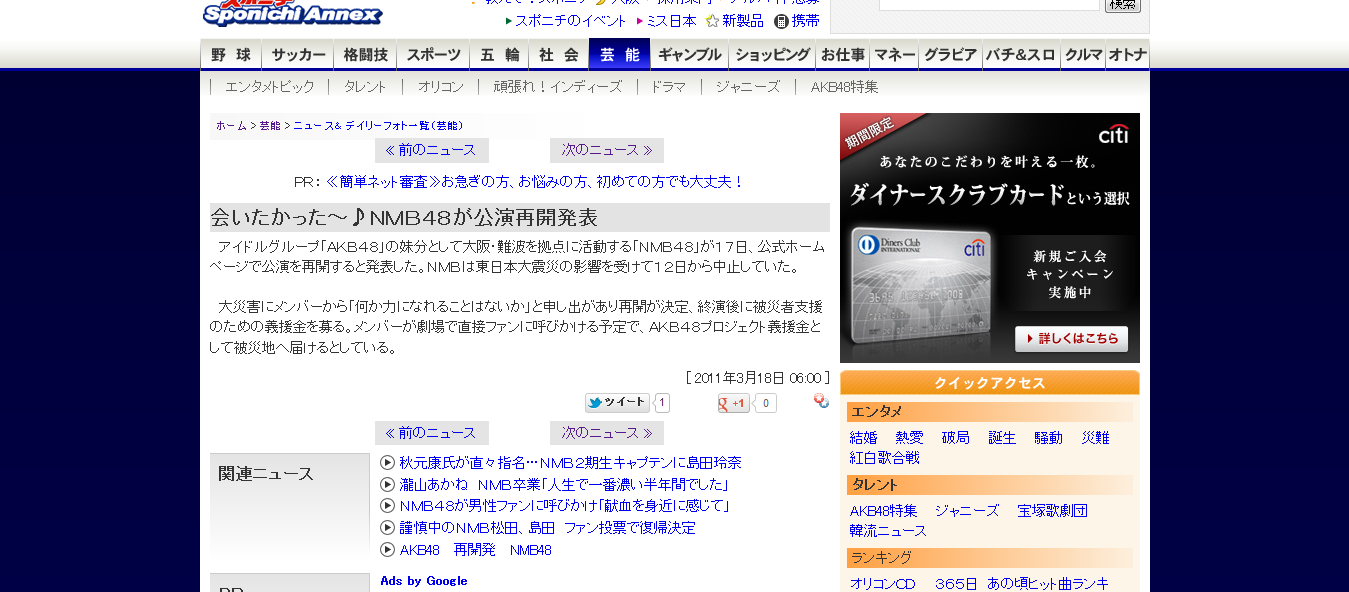Open the 五輪 navigation tab
Screen dimensions: 1349x592
500,55
